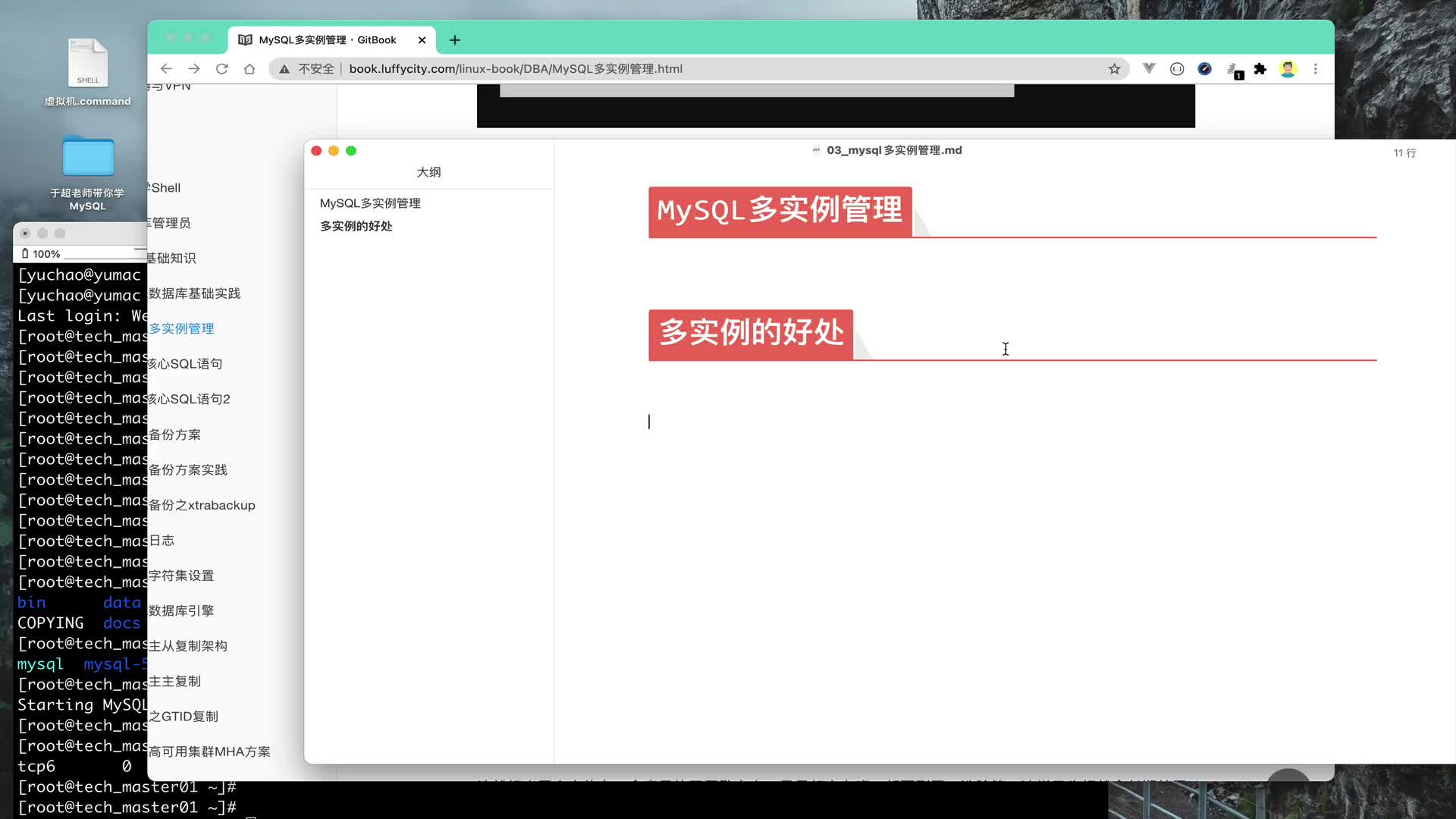Viewport: 1456px width, 819px height.
Task: Open a new browser tab
Action: coord(455,40)
